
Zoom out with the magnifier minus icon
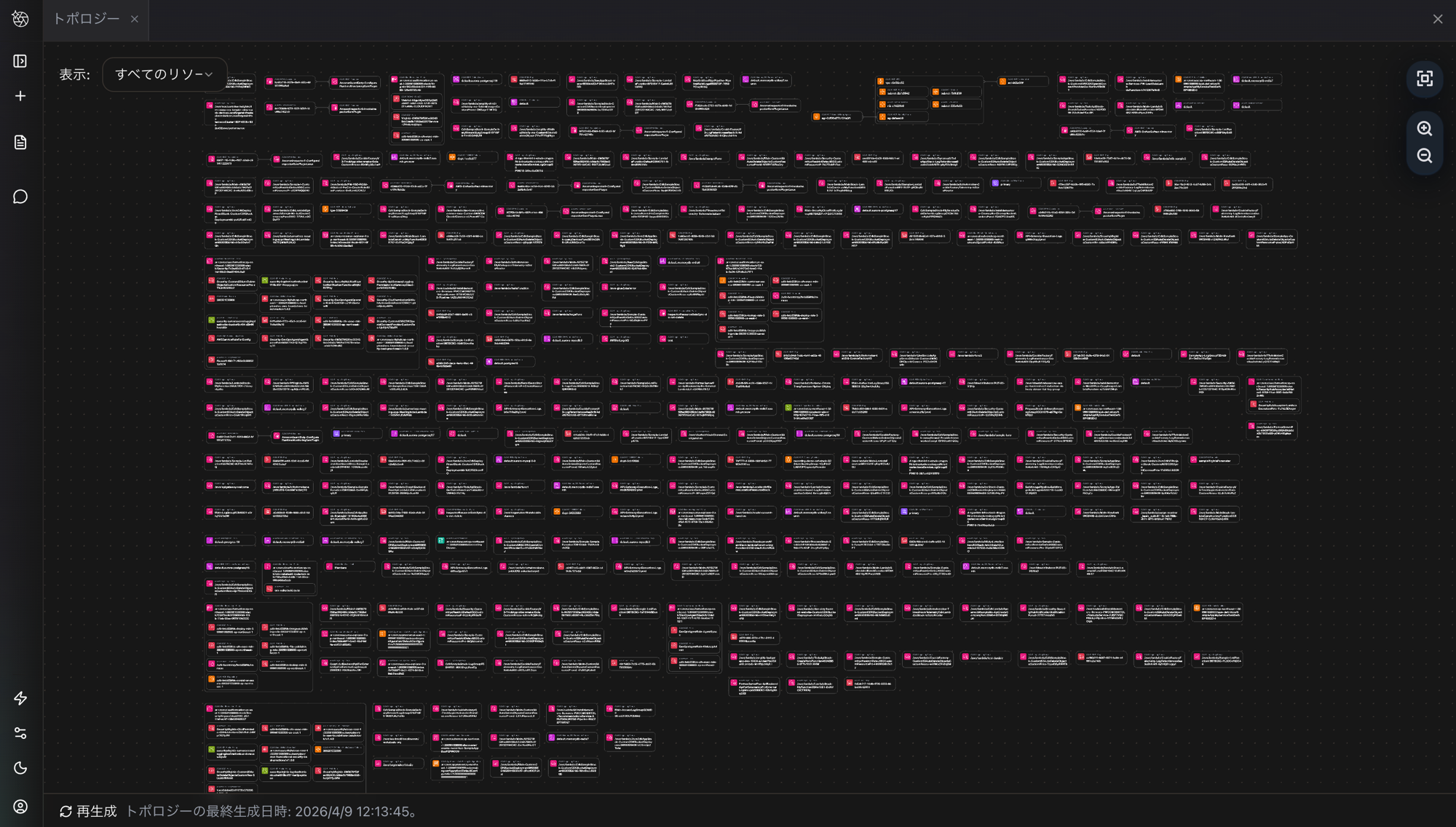pos(1425,156)
